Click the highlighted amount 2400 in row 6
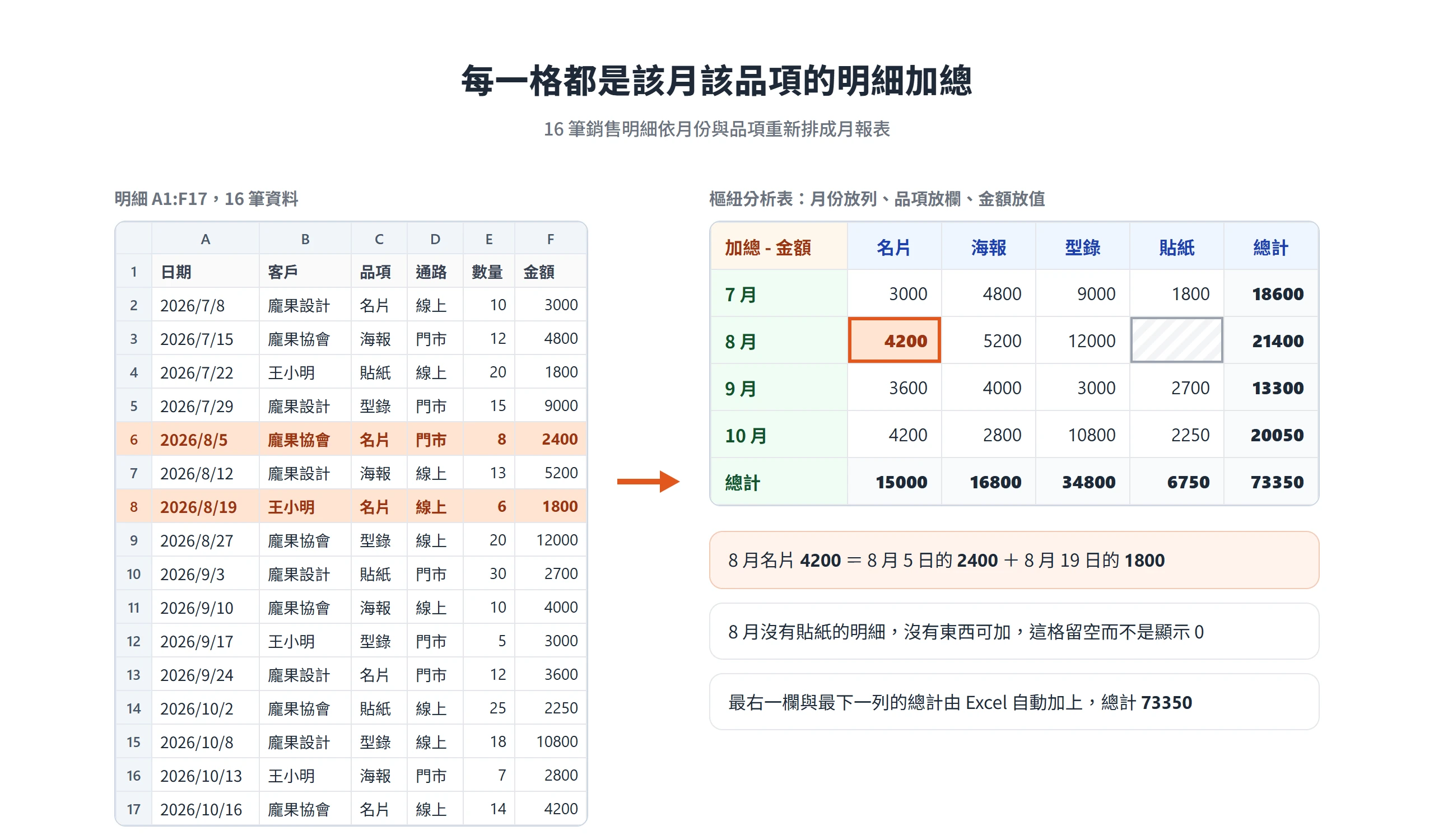 coord(550,439)
